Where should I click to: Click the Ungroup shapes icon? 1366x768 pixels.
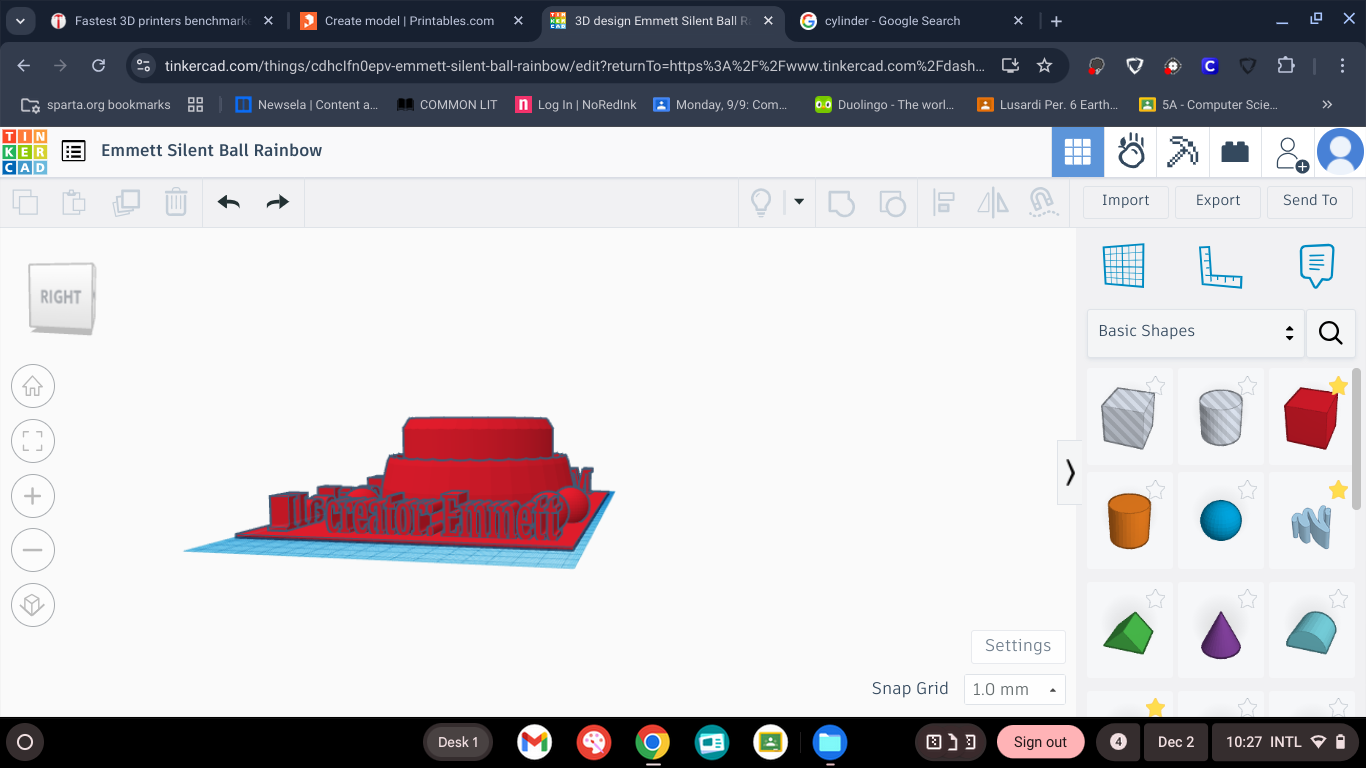pyautogui.click(x=892, y=203)
